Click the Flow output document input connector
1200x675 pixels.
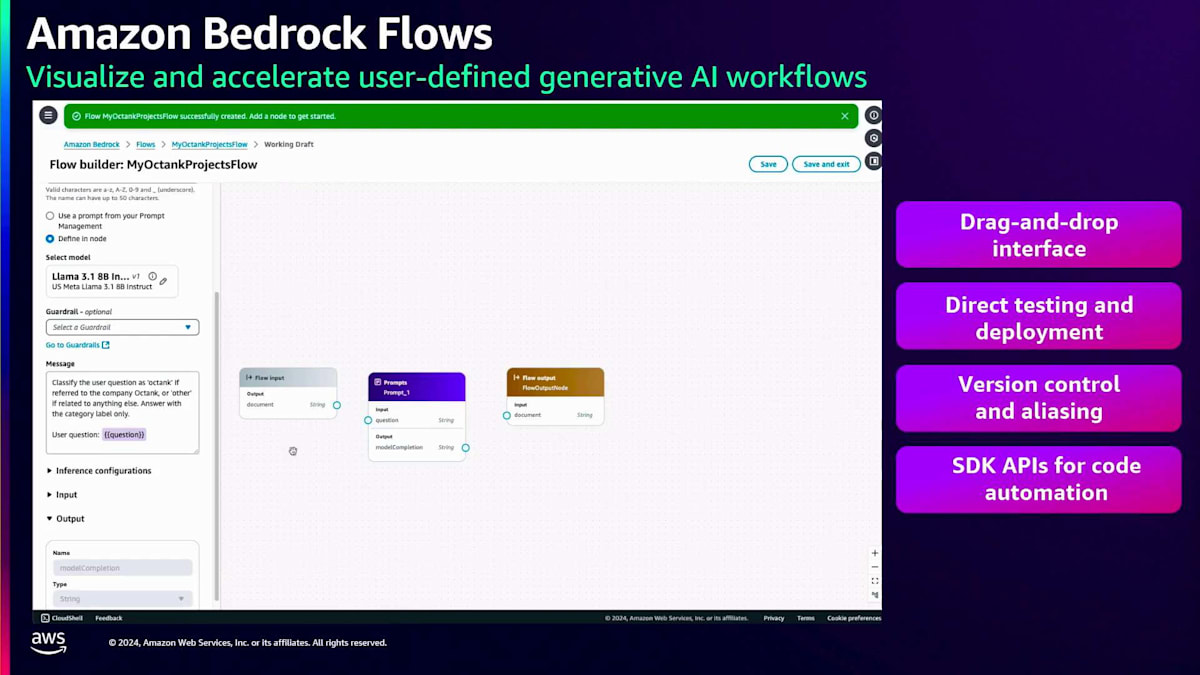(507, 415)
